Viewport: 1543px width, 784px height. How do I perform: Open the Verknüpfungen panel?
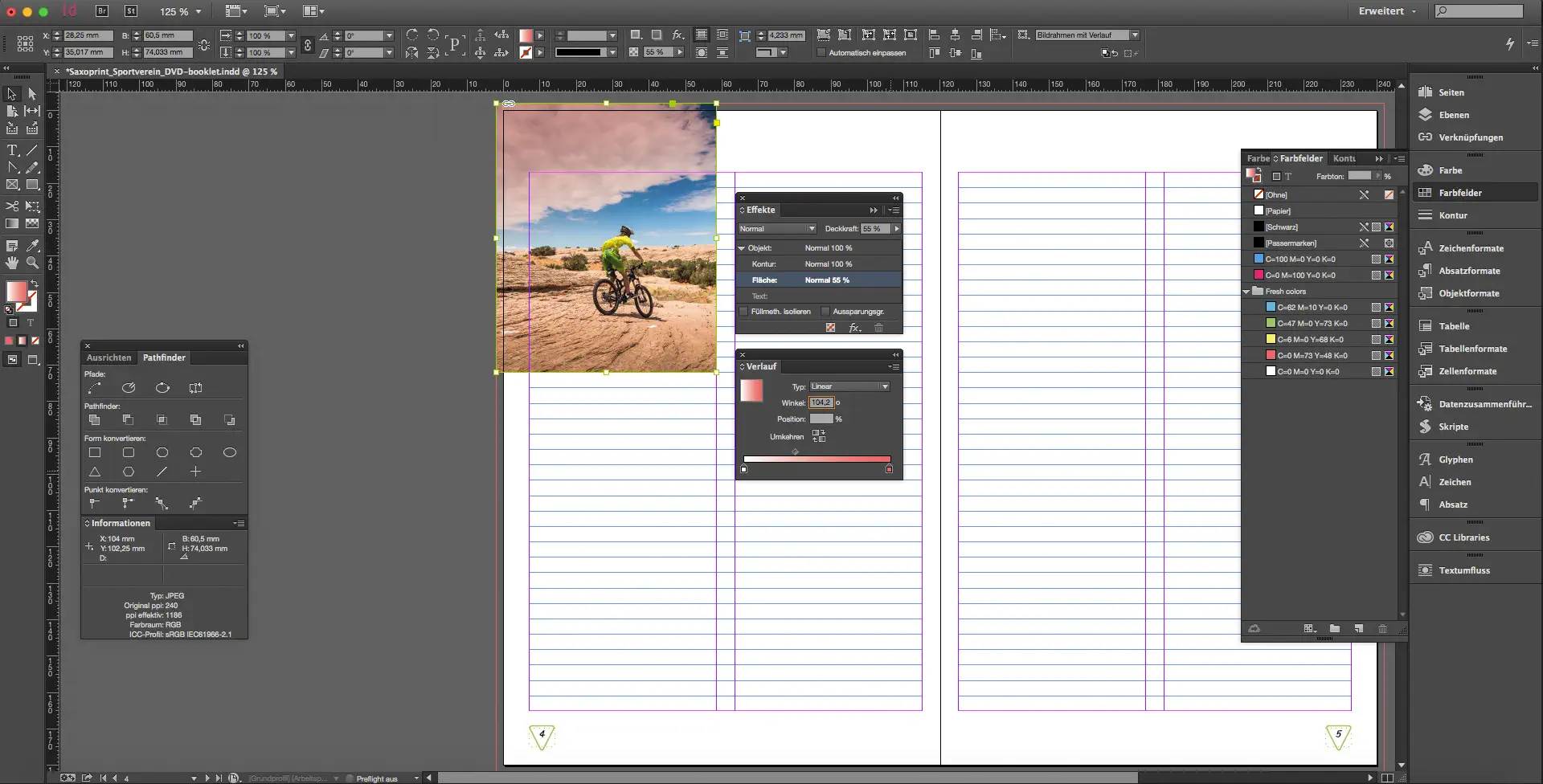pyautogui.click(x=1470, y=137)
